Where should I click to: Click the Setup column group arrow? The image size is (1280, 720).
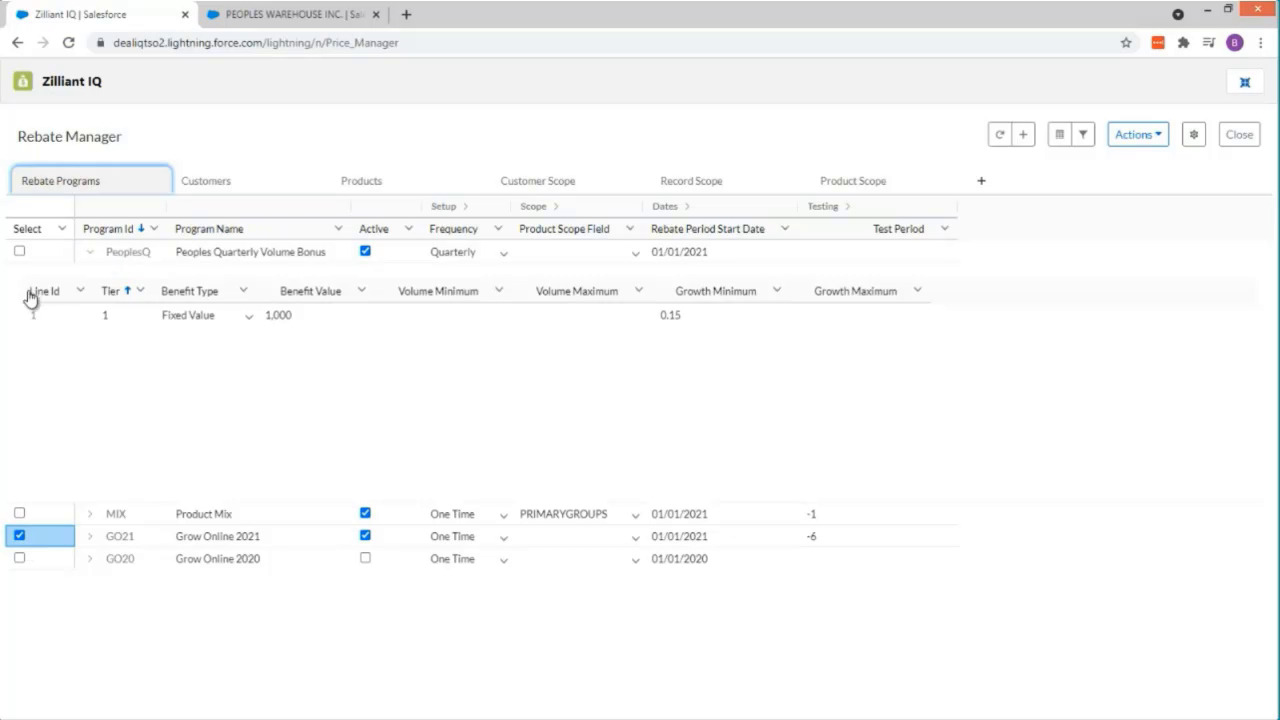pos(465,207)
